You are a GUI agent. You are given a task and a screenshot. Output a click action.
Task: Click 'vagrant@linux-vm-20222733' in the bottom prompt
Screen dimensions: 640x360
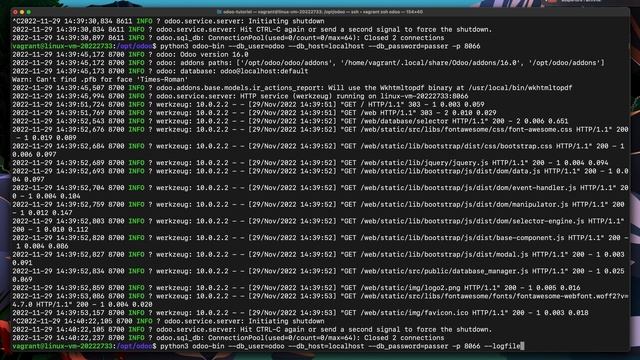(x=62, y=346)
